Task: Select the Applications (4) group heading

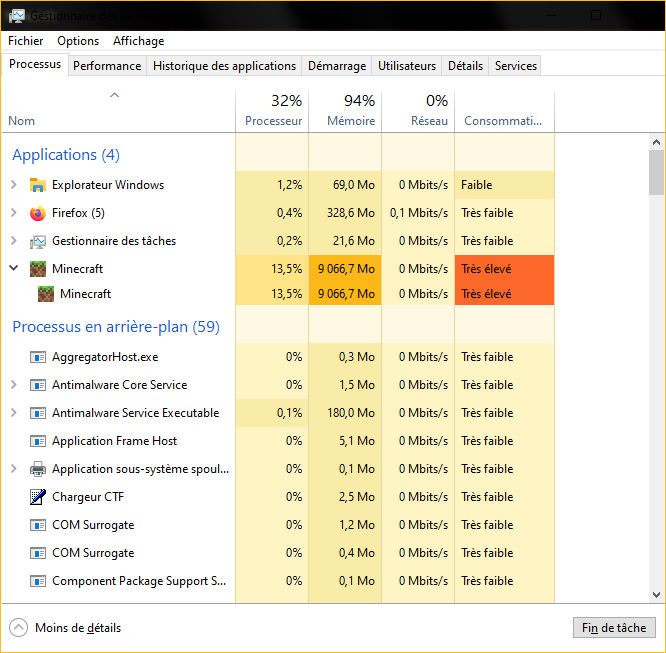Action: pyautogui.click(x=66, y=155)
